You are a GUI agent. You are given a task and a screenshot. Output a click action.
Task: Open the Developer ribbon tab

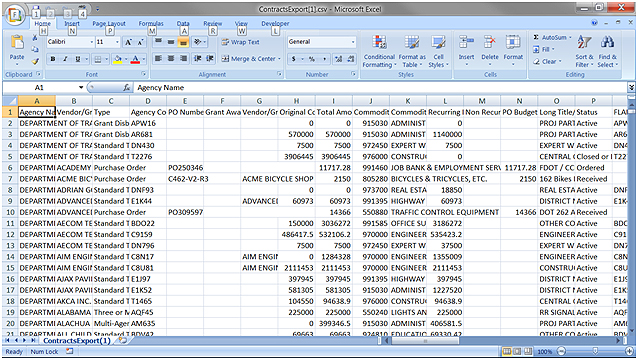(275, 24)
